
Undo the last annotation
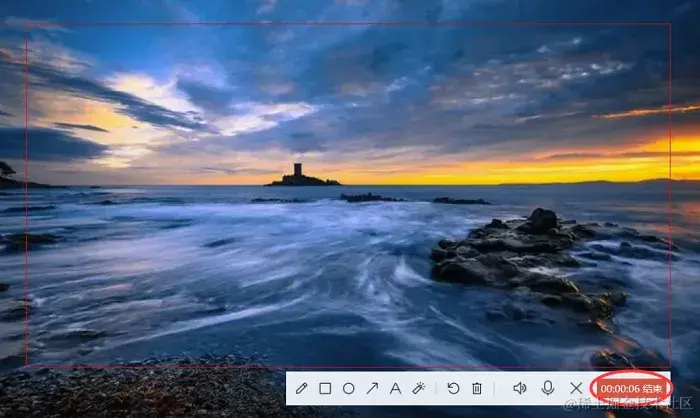pos(453,388)
